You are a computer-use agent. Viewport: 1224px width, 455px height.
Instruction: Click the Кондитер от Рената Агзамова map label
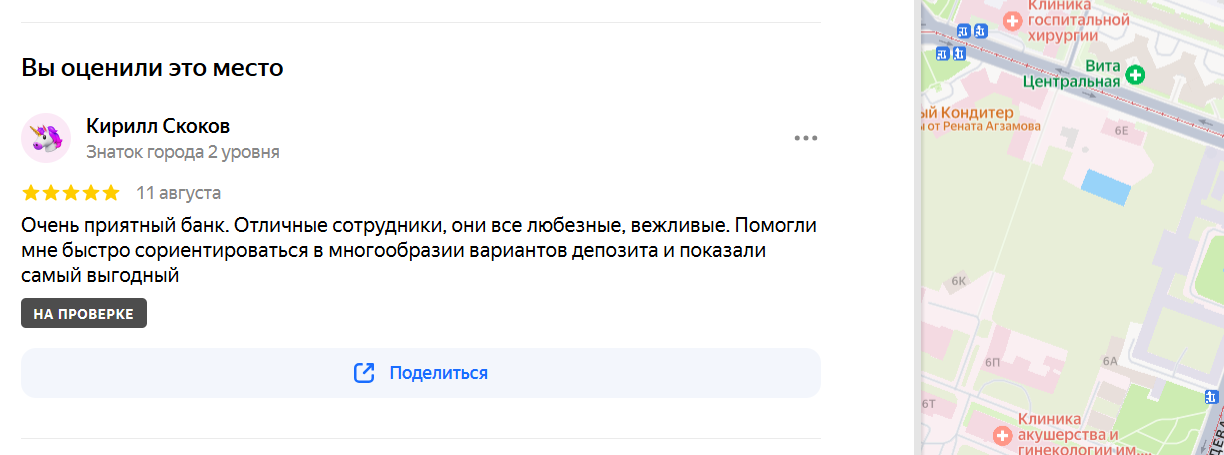pos(981,119)
